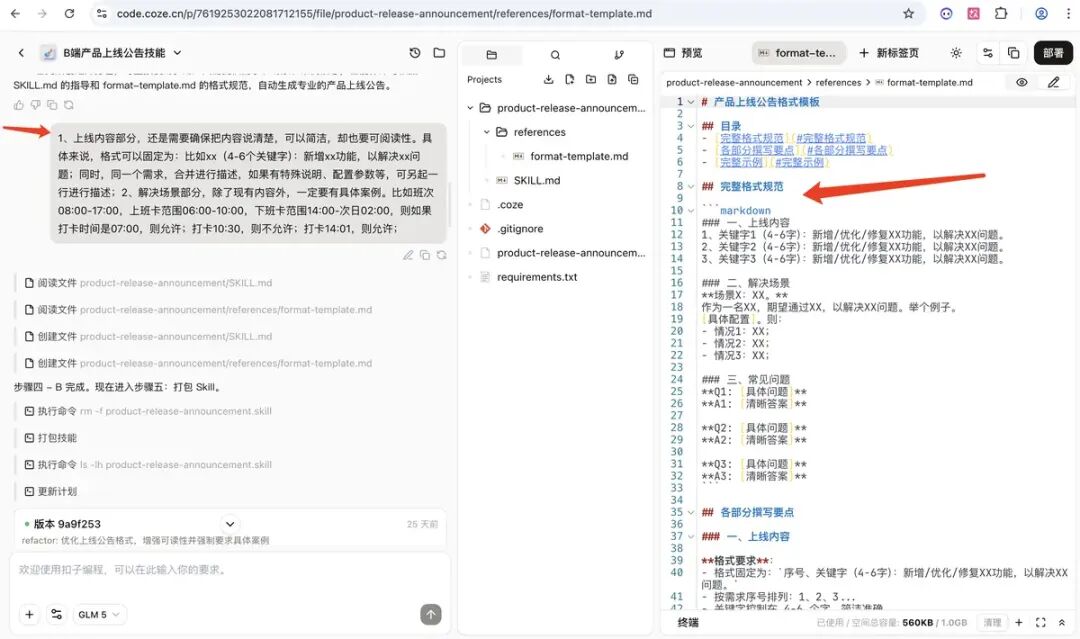Image resolution: width=1080 pixels, height=639 pixels.
Task: Create a new folder in Projects toolbar
Action: pyautogui.click(x=591, y=79)
